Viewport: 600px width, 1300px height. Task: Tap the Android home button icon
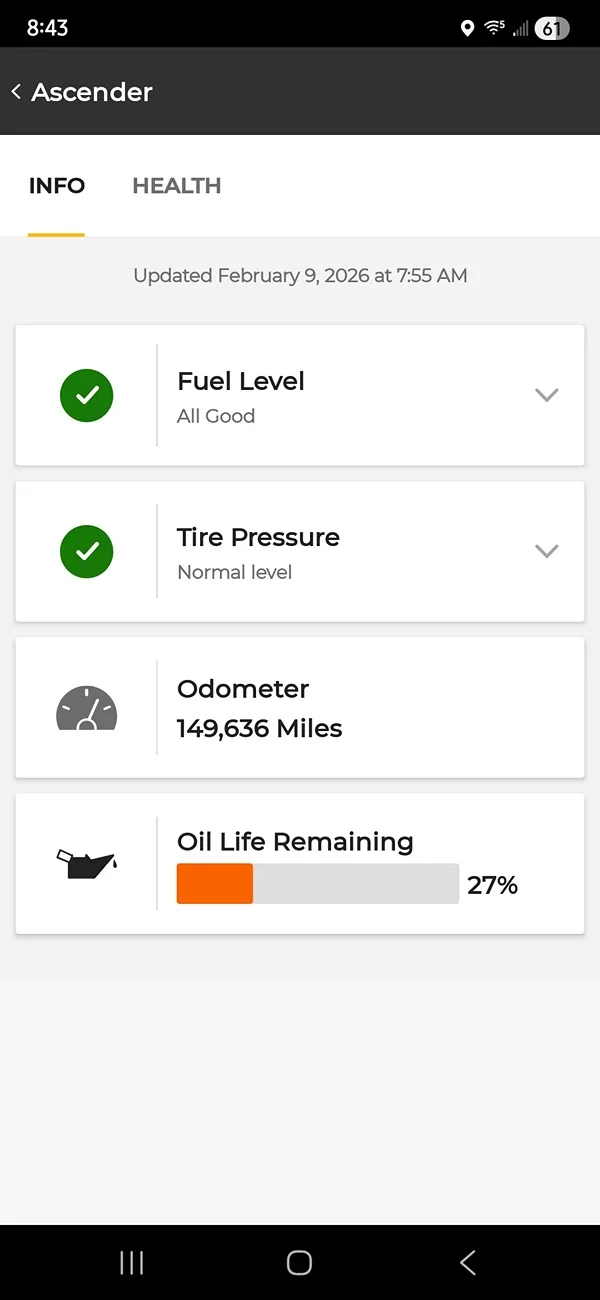pos(299,1262)
